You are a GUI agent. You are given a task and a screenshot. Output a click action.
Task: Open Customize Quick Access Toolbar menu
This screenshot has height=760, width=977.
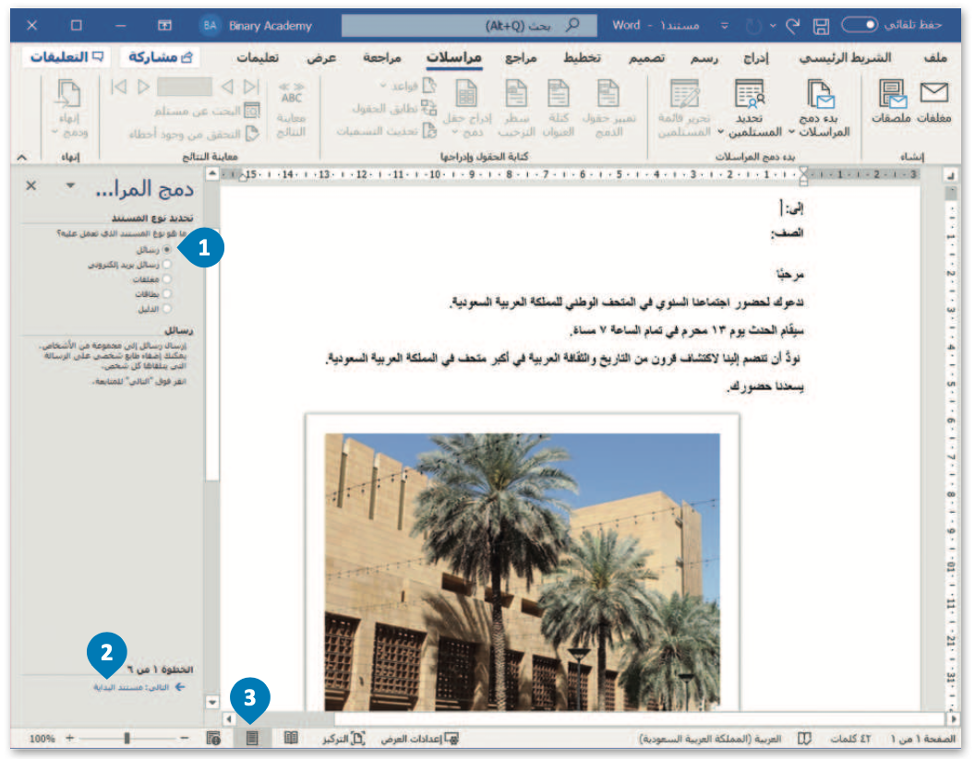pyautogui.click(x=725, y=26)
